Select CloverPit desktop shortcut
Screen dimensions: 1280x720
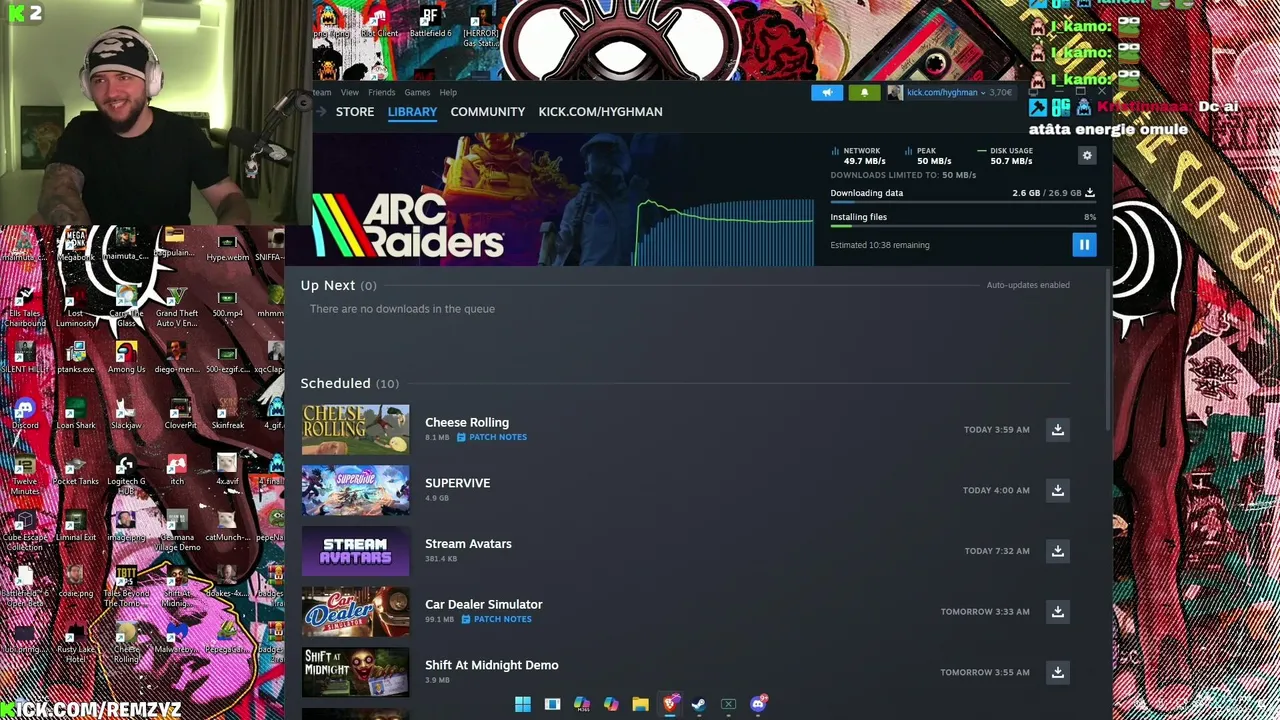pos(180,413)
